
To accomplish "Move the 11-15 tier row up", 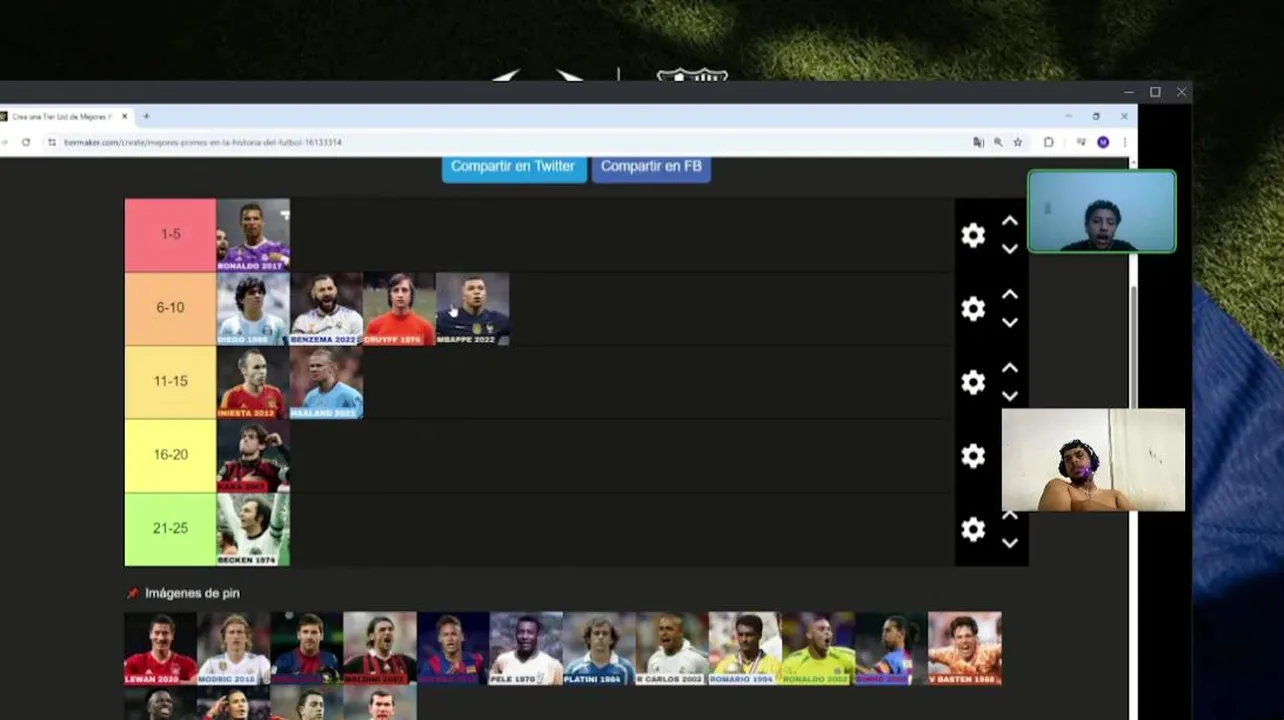I will [x=1010, y=368].
